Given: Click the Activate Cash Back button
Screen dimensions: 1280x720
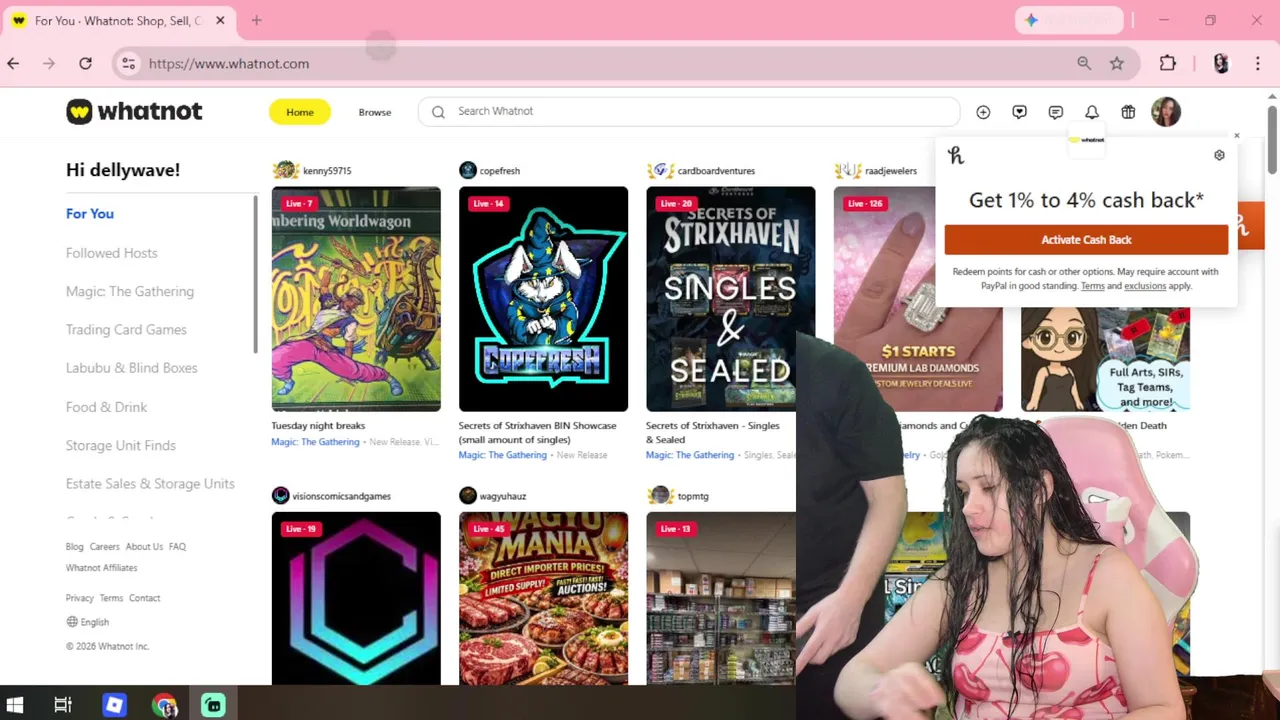Looking at the screenshot, I should point(1086,239).
